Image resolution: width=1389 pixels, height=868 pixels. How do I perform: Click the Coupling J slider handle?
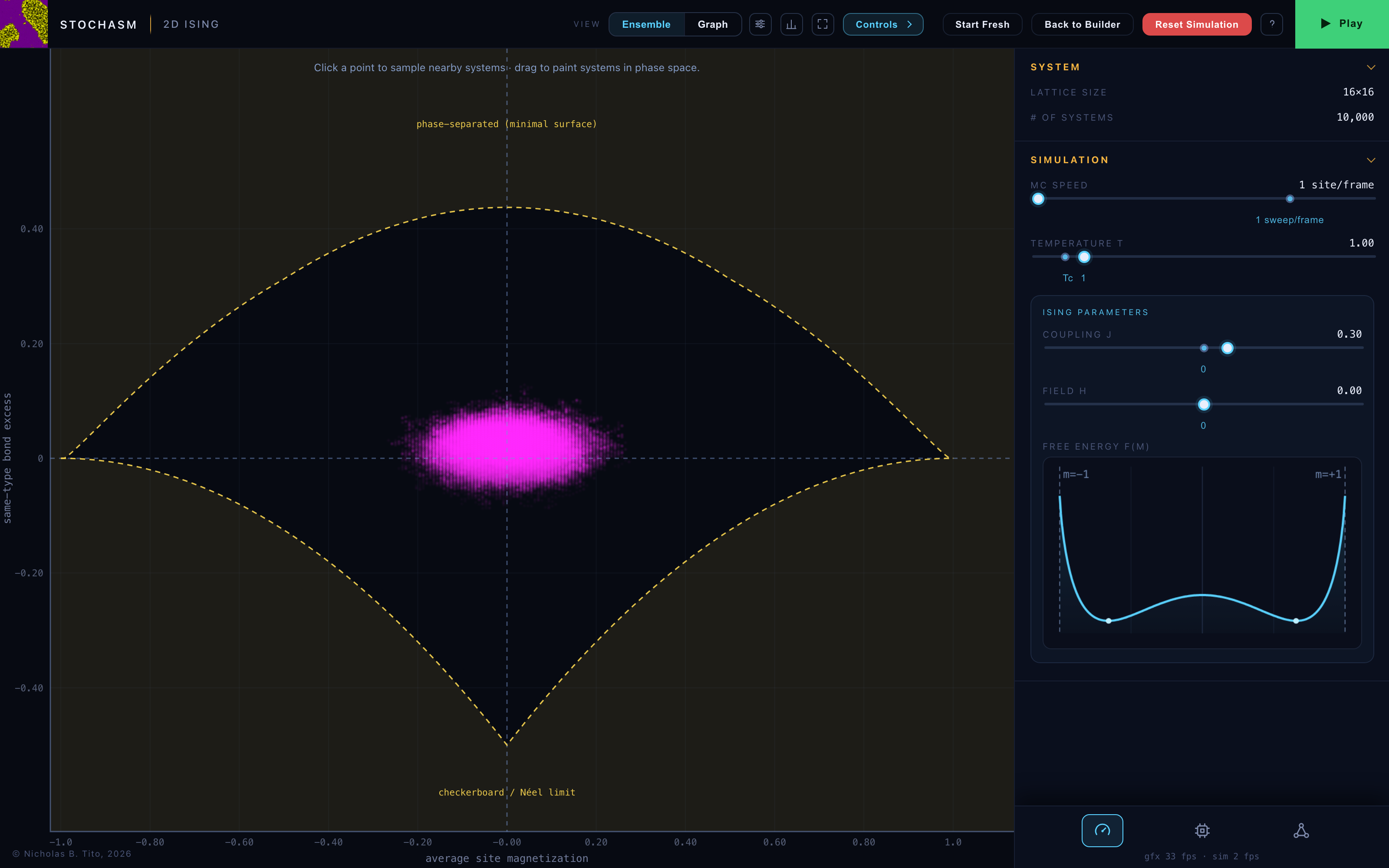coord(1227,348)
